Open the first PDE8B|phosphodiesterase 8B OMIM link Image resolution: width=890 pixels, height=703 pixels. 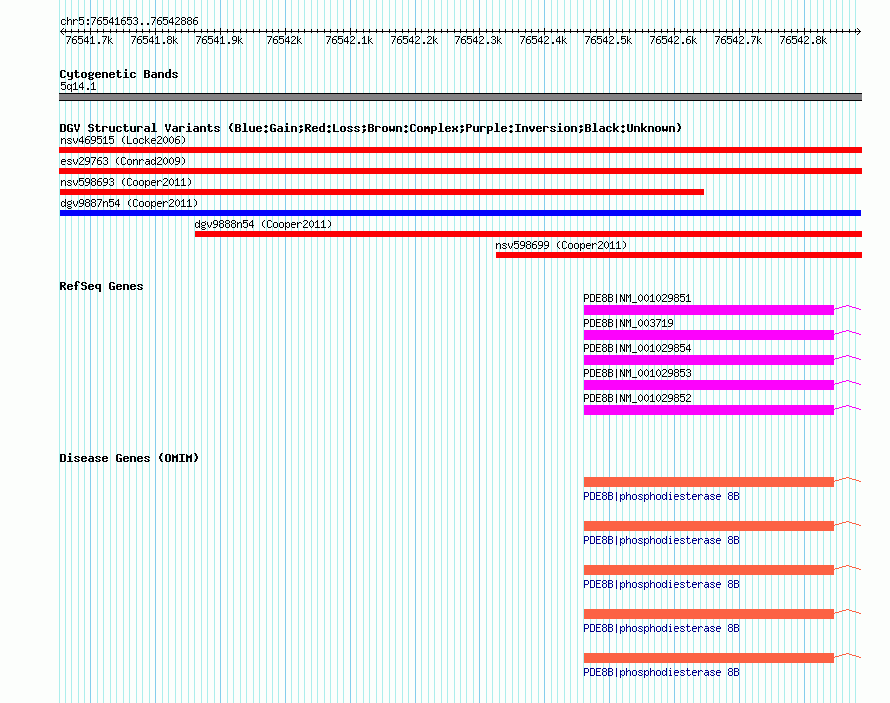click(661, 496)
